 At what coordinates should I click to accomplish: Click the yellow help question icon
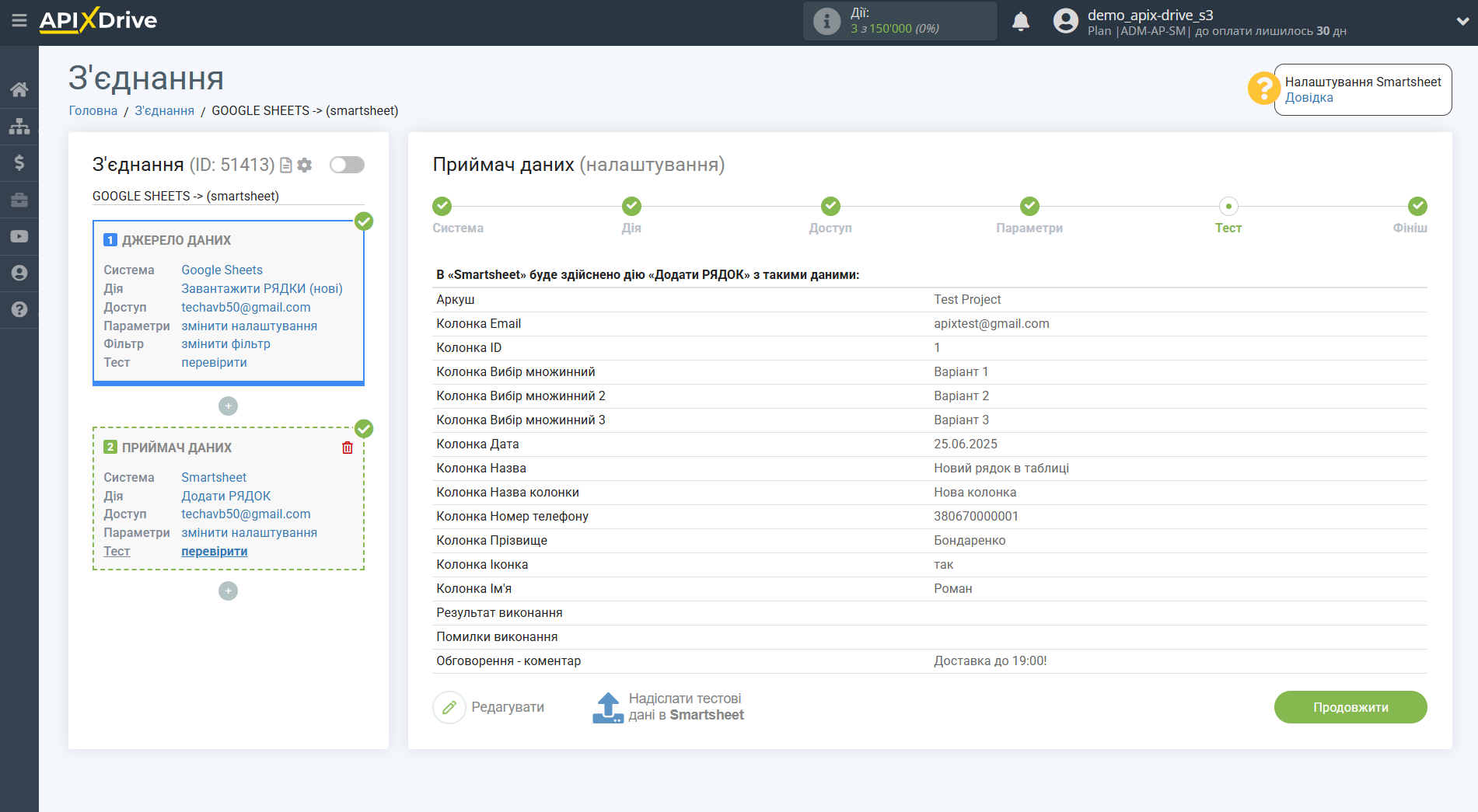pos(1263,89)
